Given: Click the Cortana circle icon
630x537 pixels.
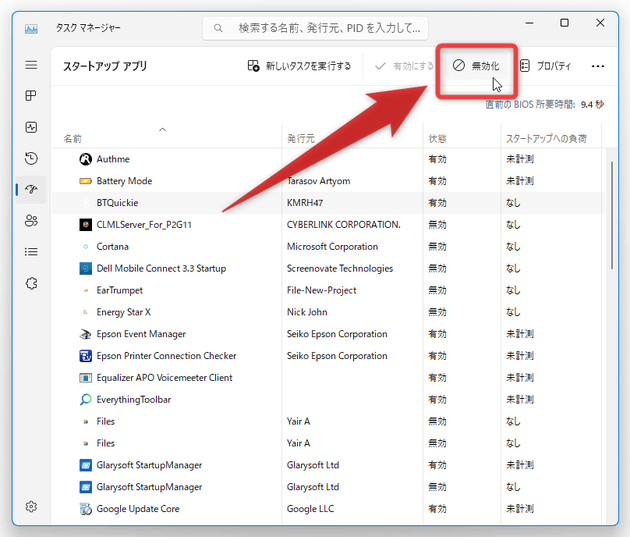Looking at the screenshot, I should (x=85, y=247).
